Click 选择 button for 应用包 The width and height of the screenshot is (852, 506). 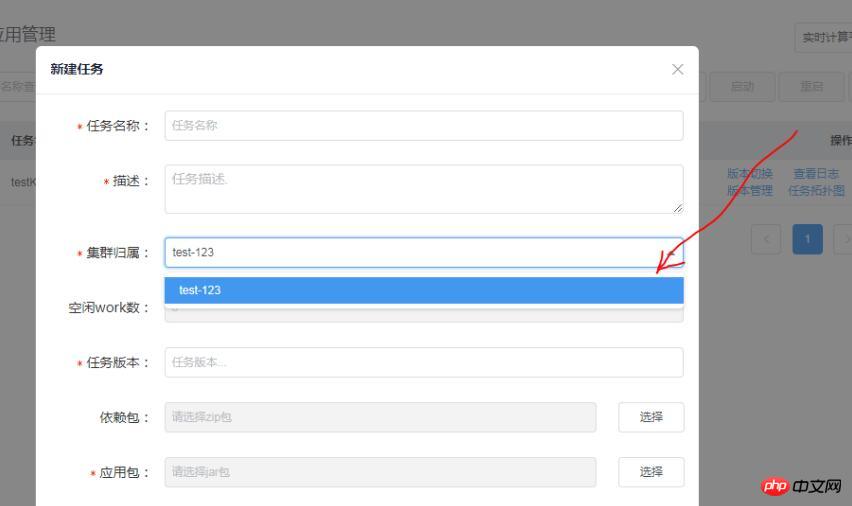651,472
